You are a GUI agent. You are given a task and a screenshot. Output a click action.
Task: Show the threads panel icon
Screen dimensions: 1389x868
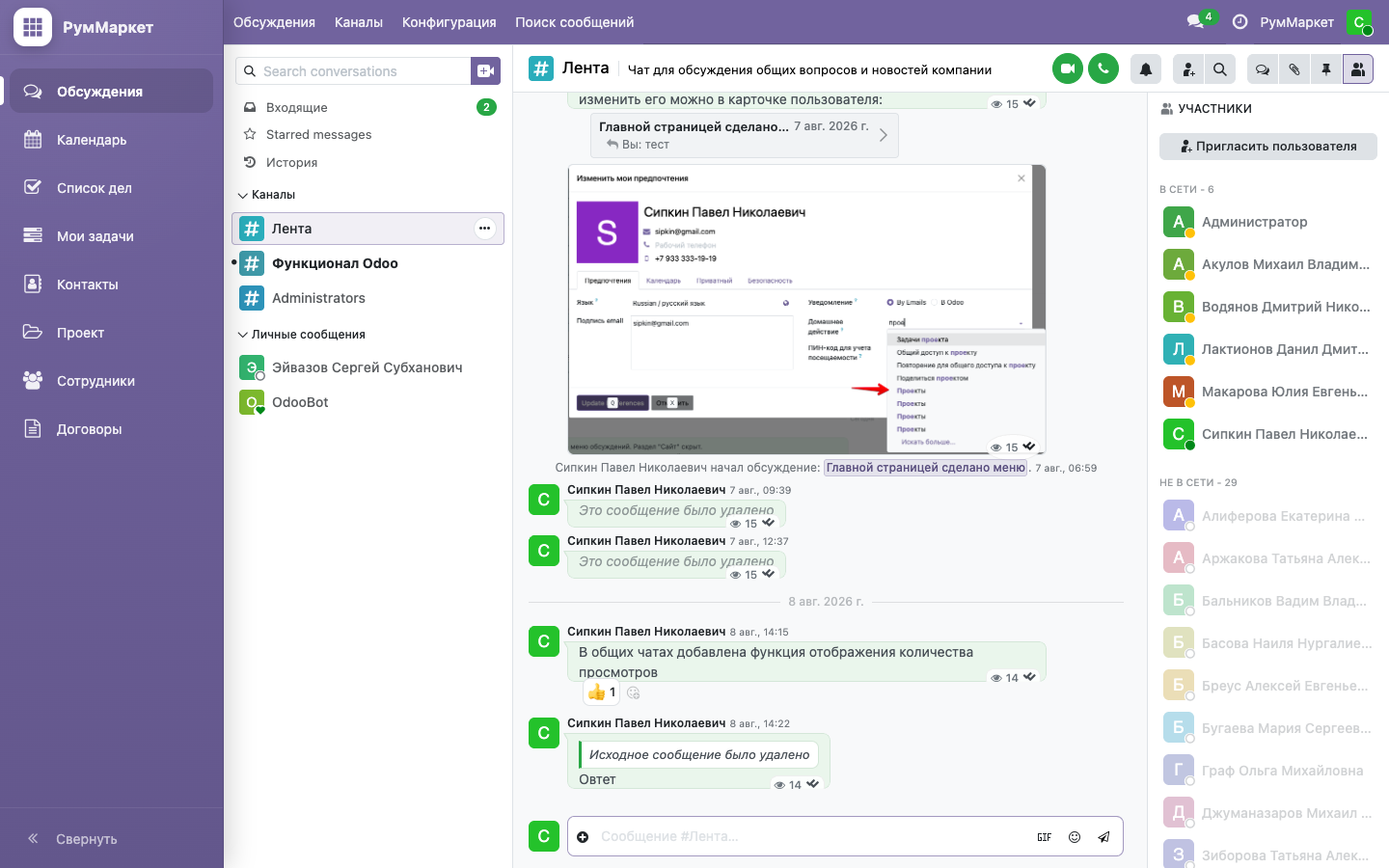click(x=1263, y=69)
